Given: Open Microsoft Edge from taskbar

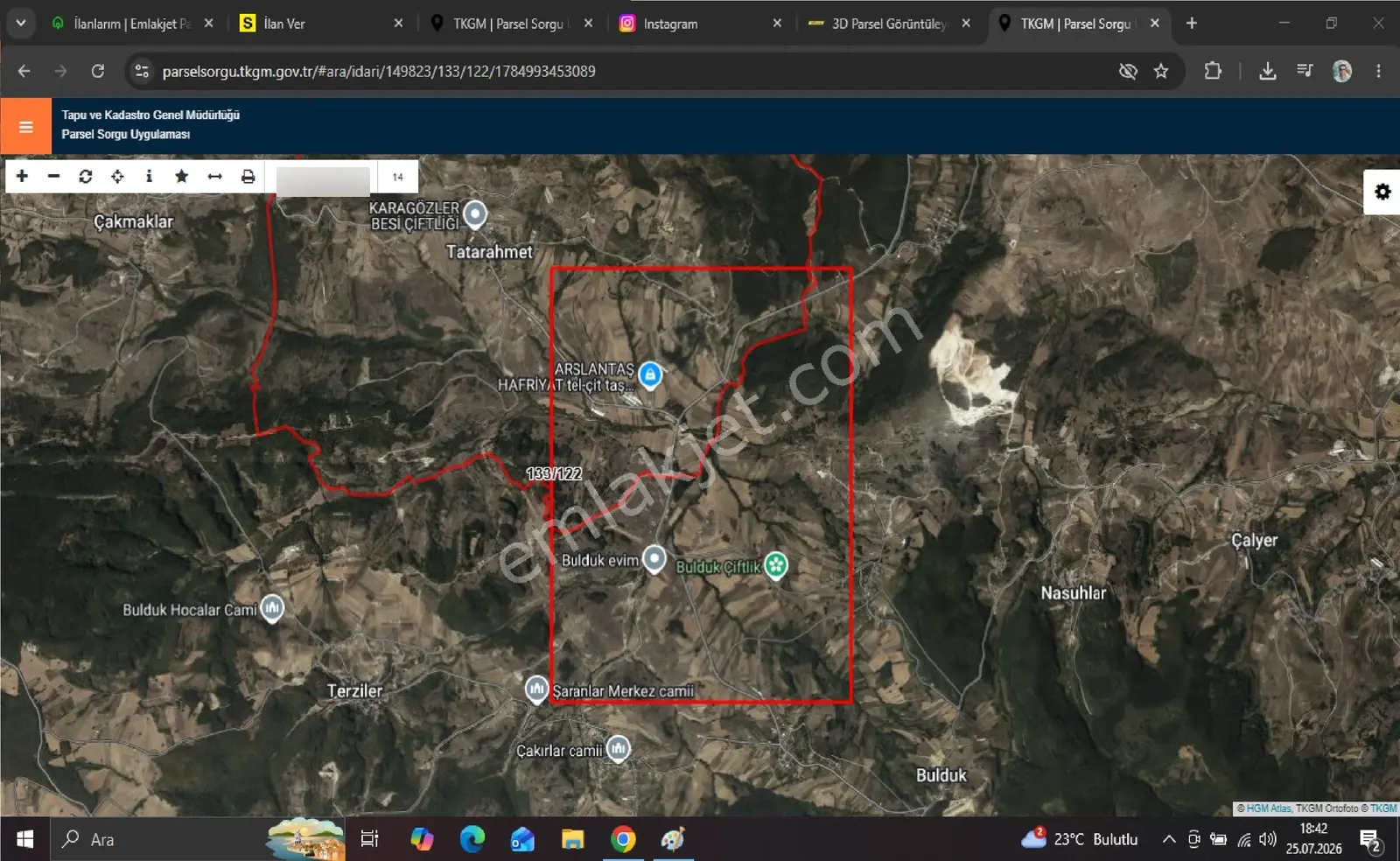Looking at the screenshot, I should pos(472,839).
